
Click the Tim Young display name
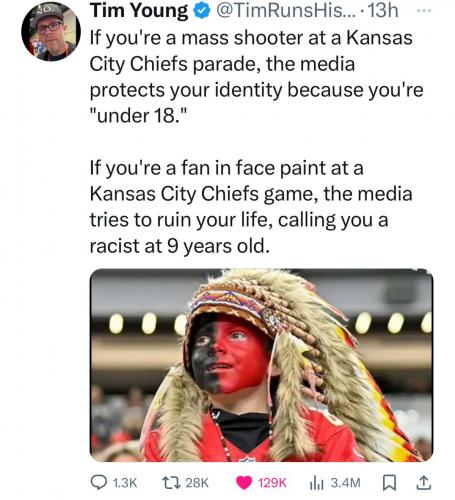(x=139, y=10)
